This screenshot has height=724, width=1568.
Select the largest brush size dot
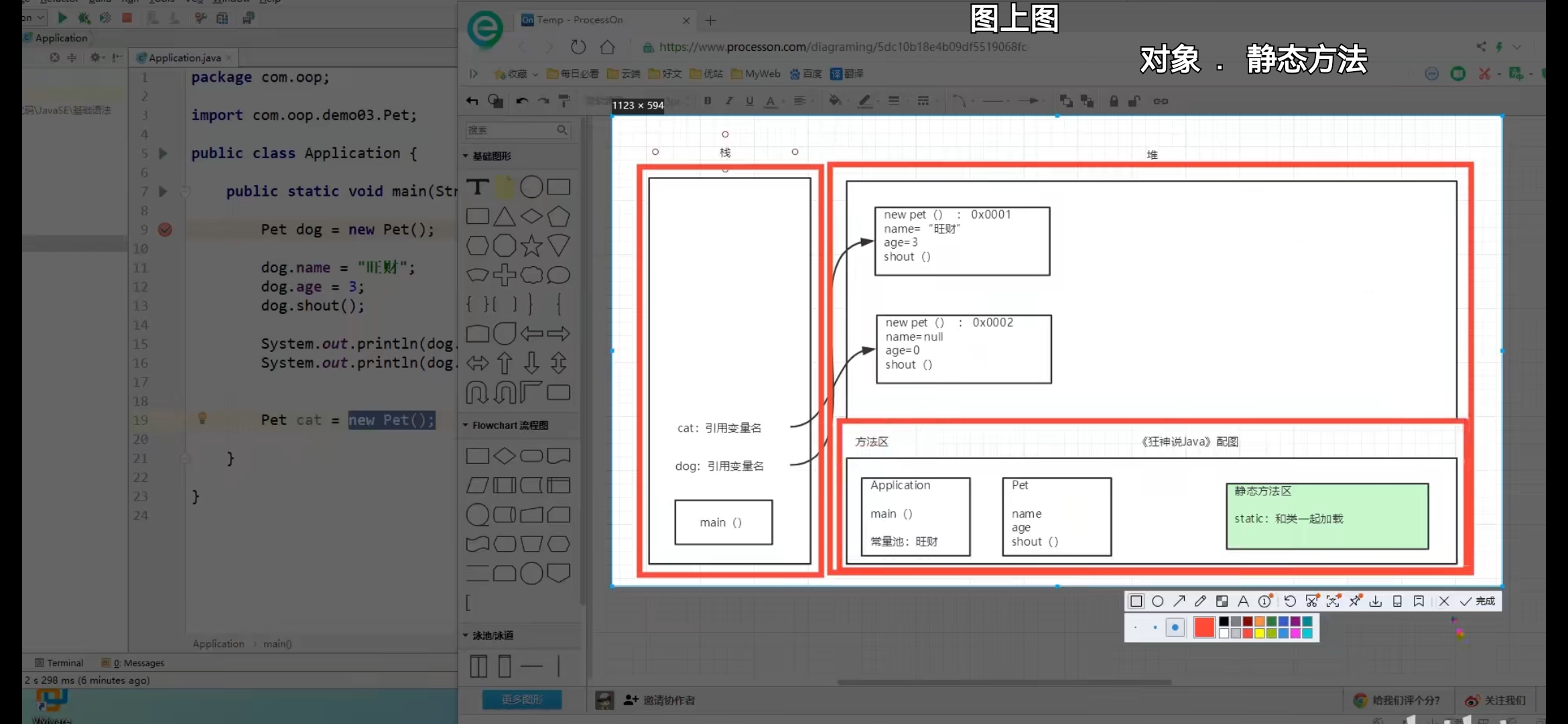pos(1175,627)
